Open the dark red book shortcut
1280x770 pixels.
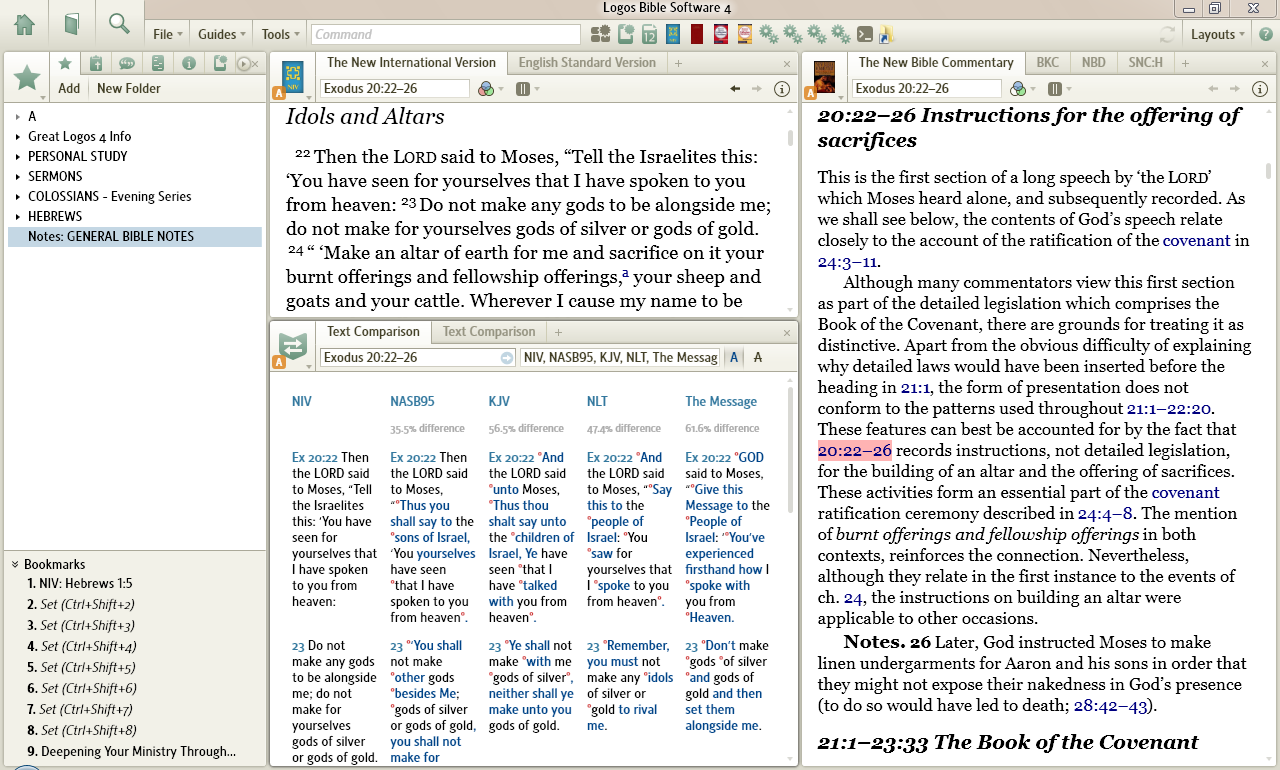pyautogui.click(x=697, y=34)
